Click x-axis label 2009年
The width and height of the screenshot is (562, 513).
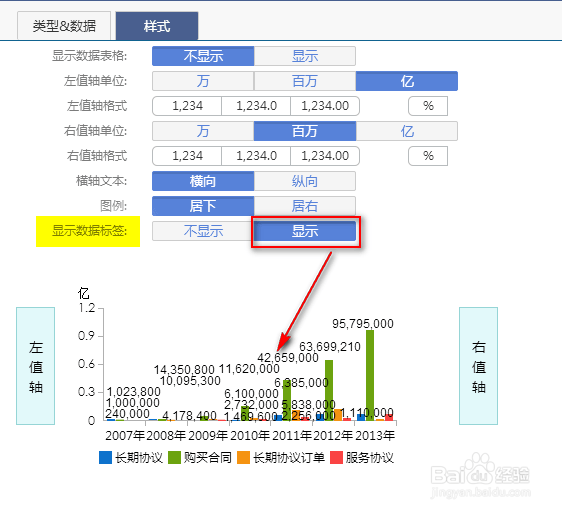click(208, 436)
